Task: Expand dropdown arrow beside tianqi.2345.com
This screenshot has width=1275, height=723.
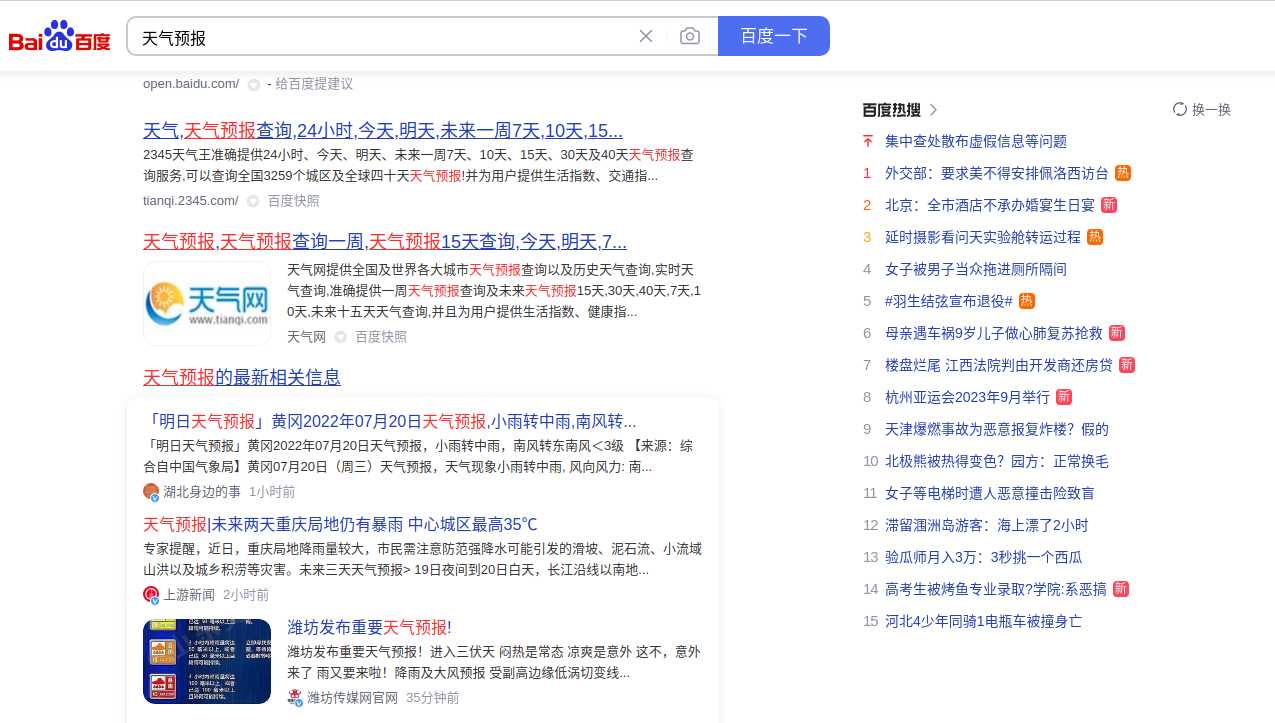Action: point(253,201)
